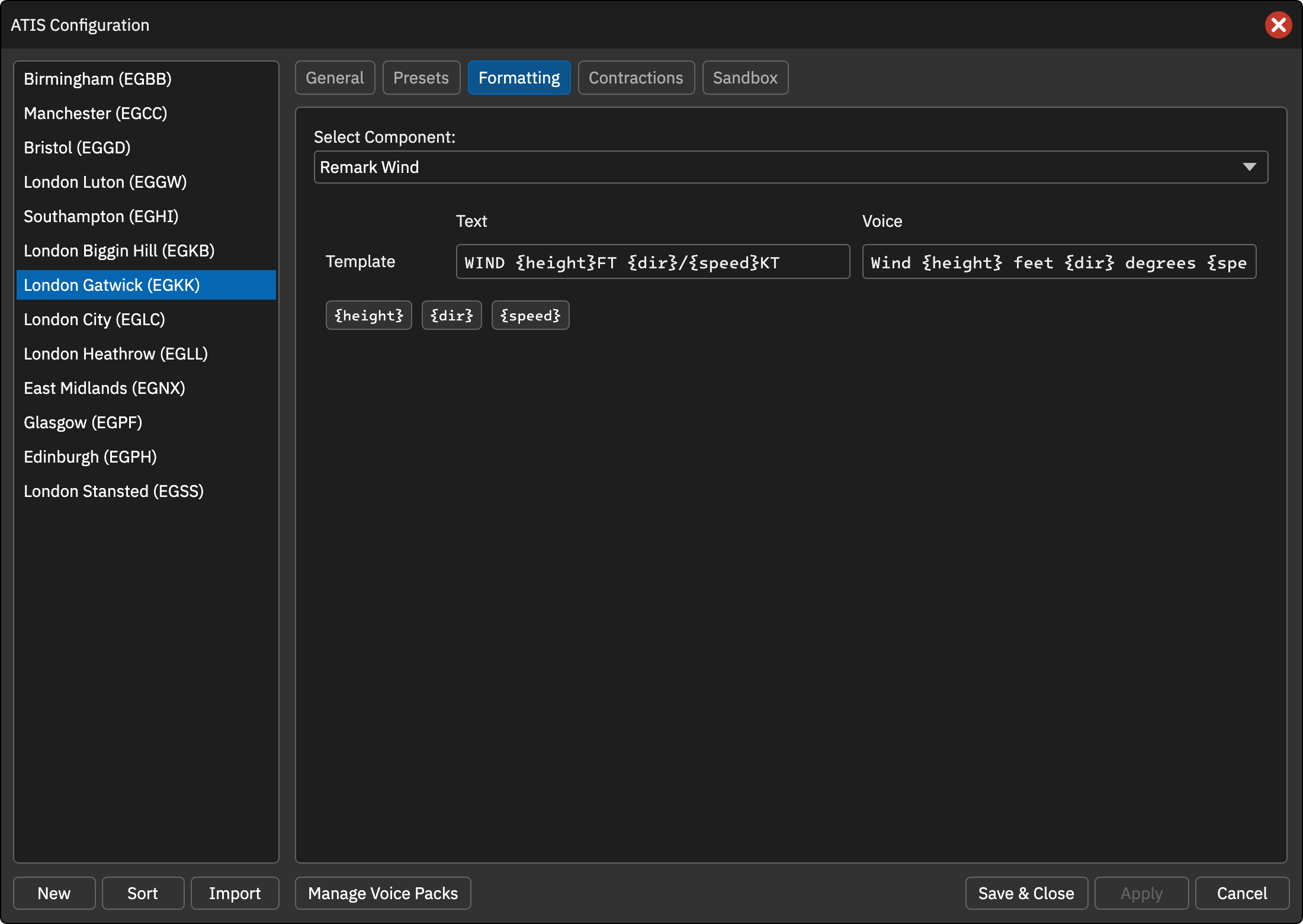Insert the {dir} variable tag

tap(452, 315)
